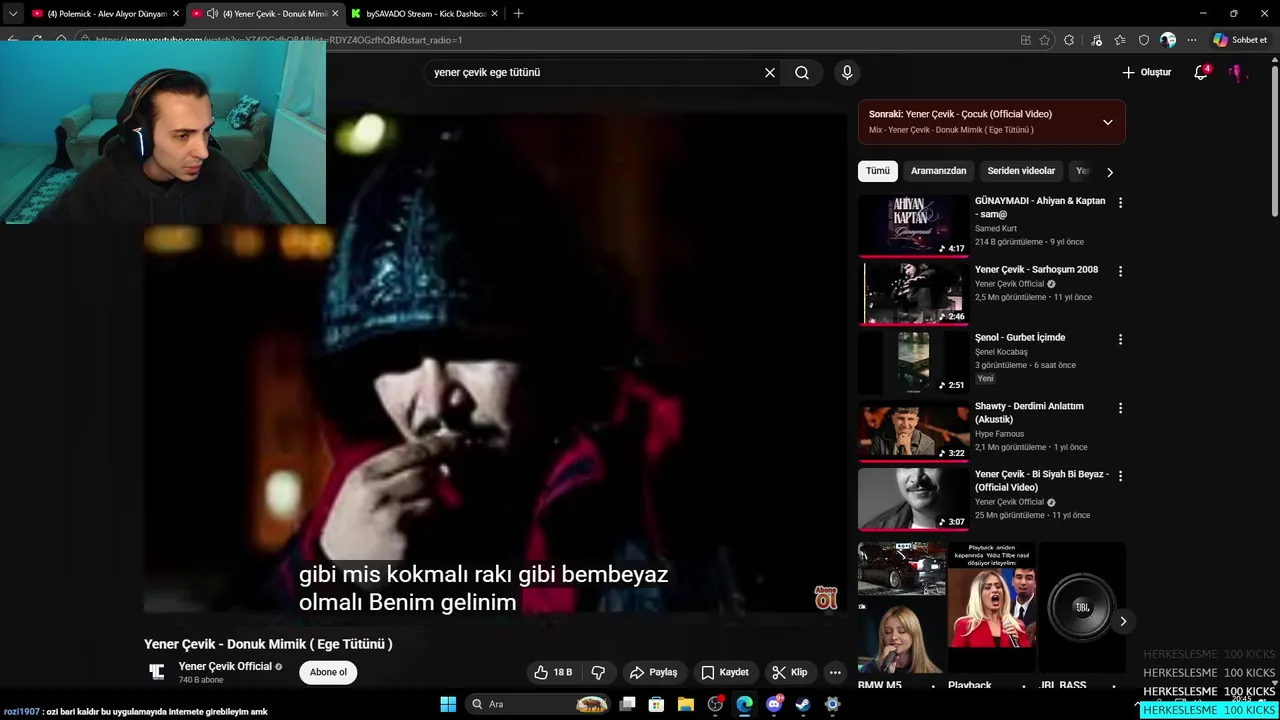Start voice search with the microphone icon
The height and width of the screenshot is (720, 1280).
(847, 73)
